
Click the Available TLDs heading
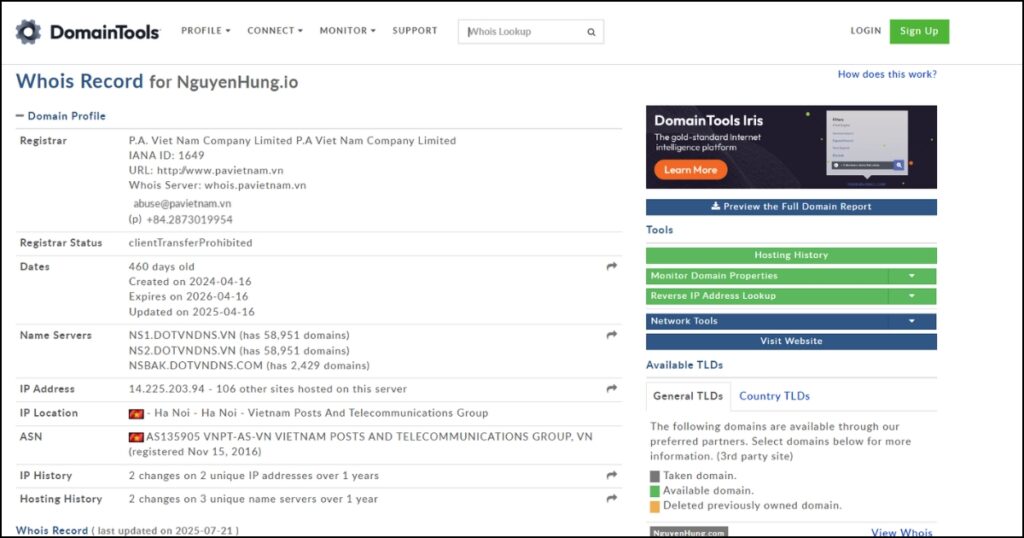pos(684,365)
